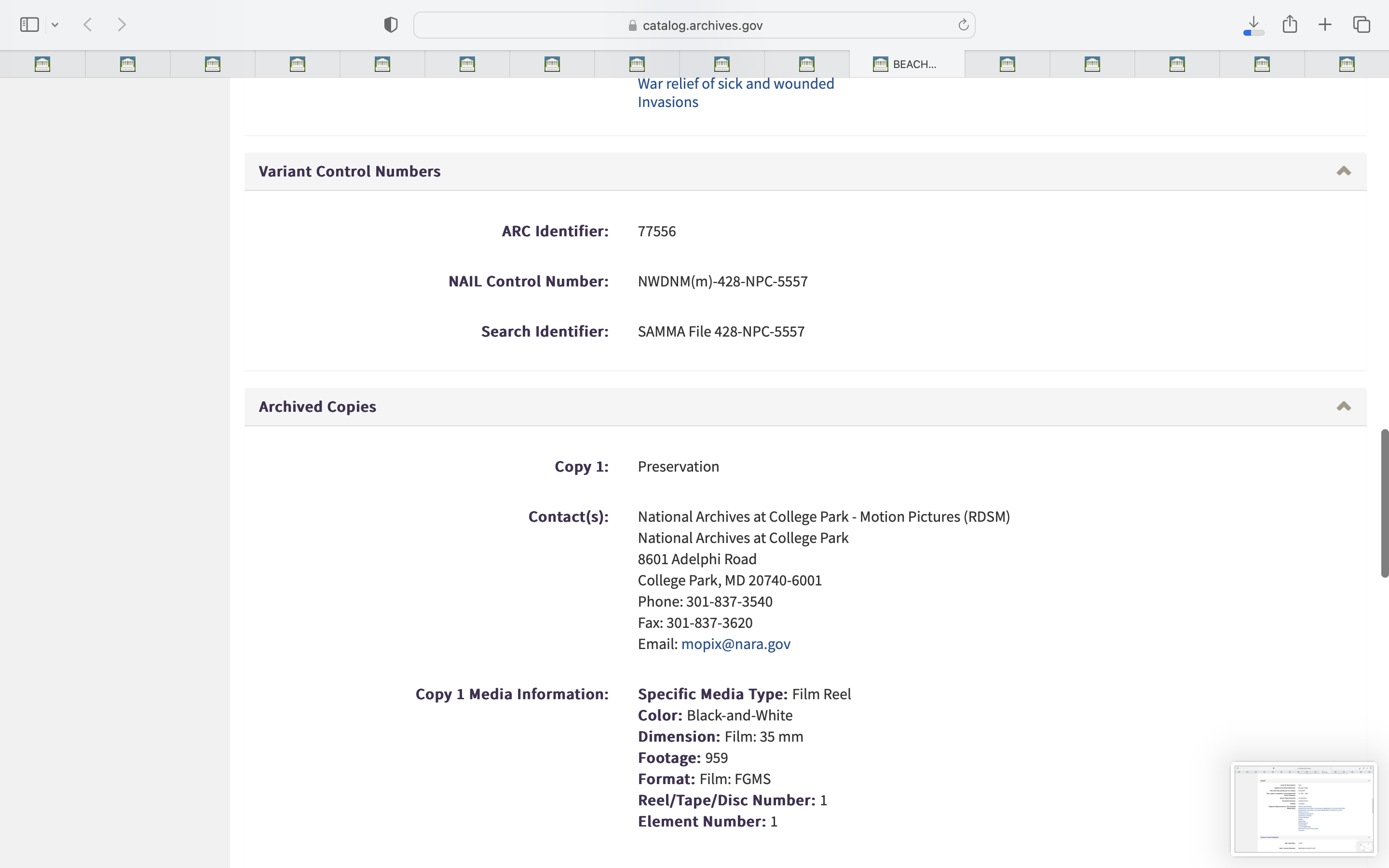1389x868 pixels.
Task: Click the mopix@nara.gov email link
Action: pos(735,644)
